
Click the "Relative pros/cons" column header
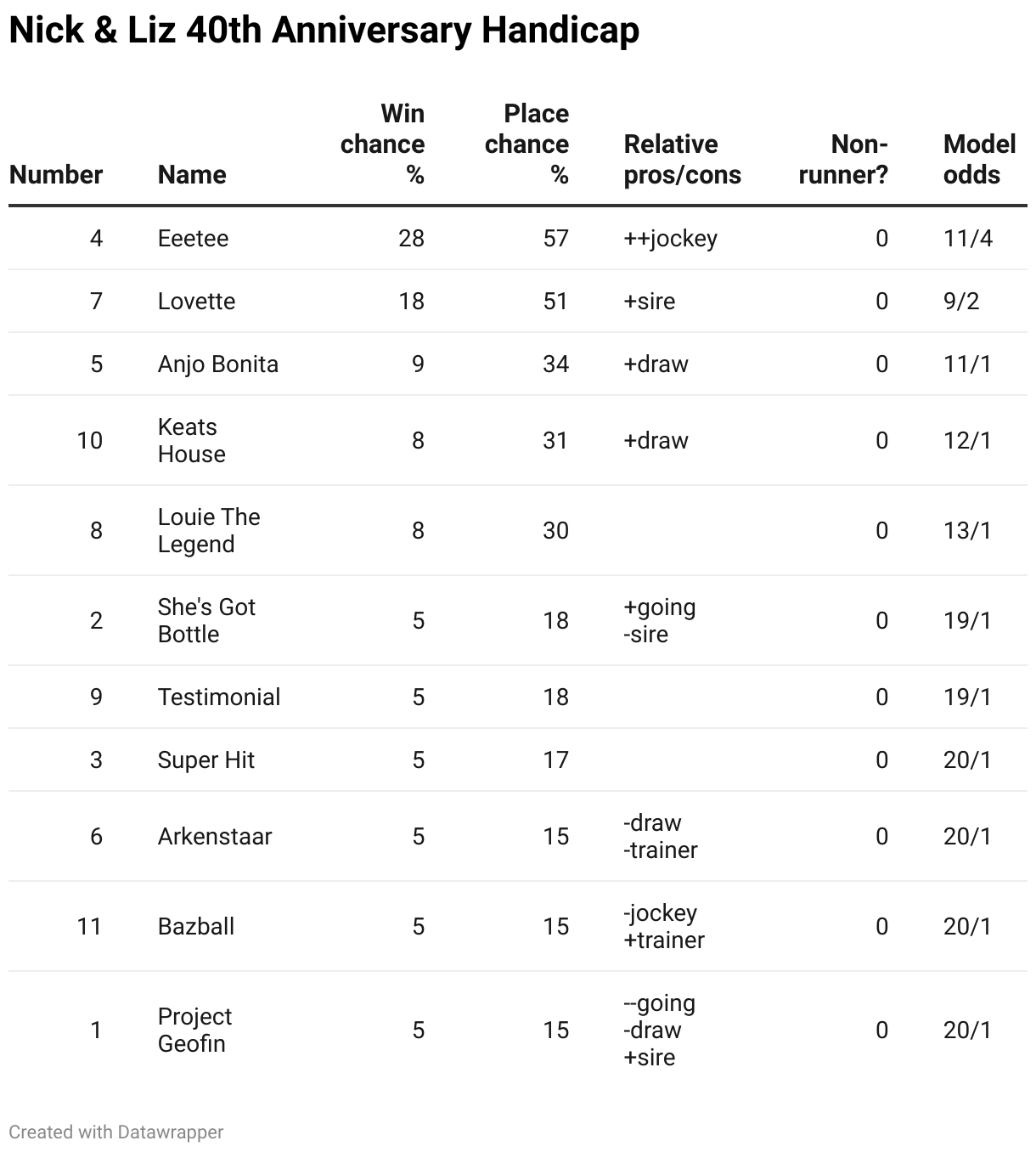tap(682, 159)
